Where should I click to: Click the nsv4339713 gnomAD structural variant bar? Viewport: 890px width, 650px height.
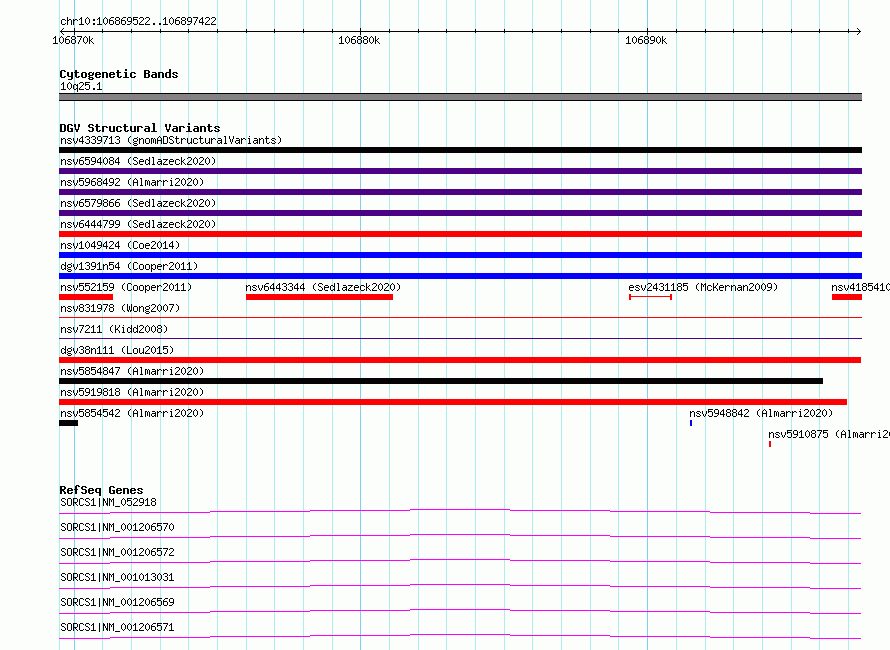[460, 150]
